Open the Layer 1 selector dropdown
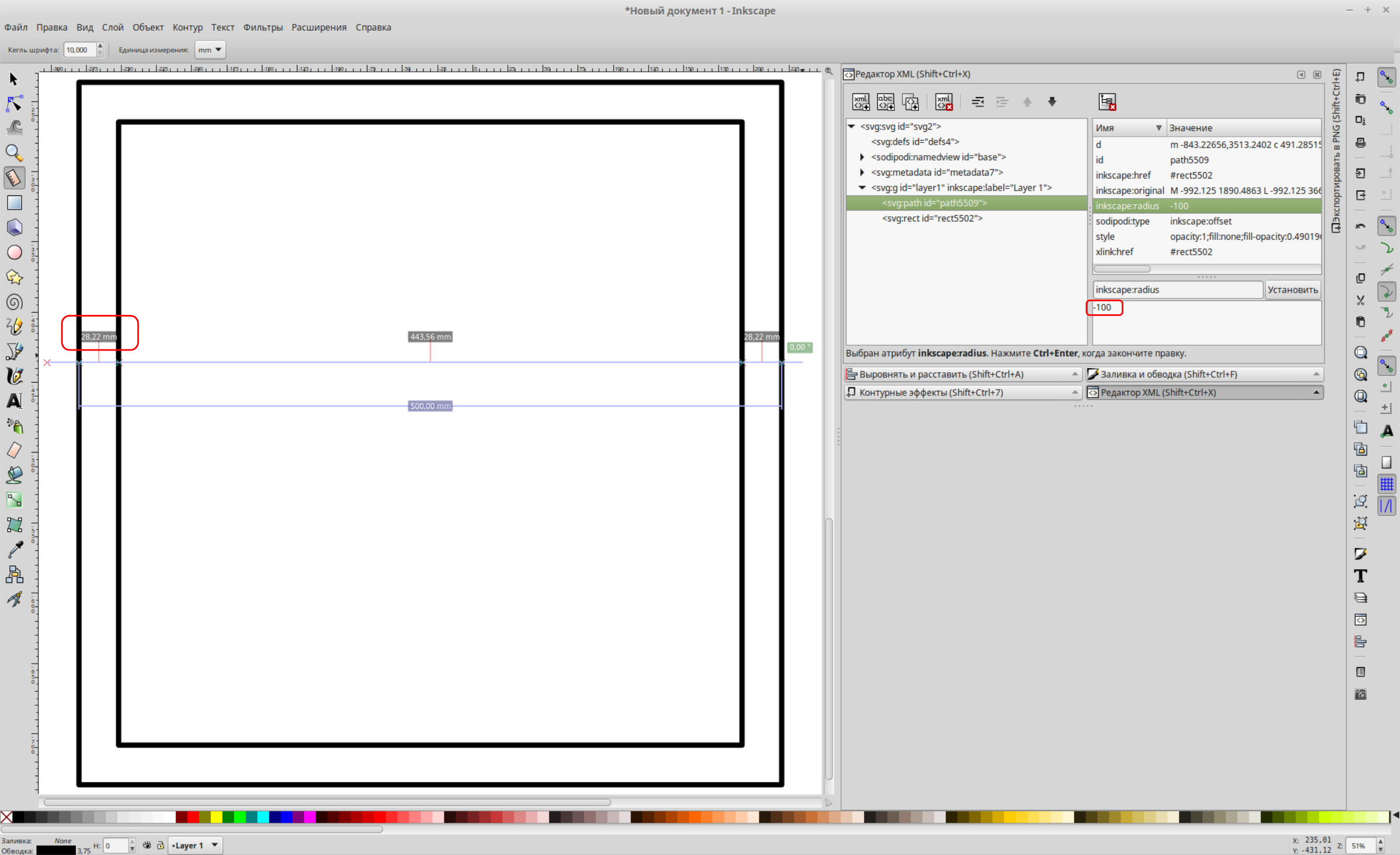This screenshot has width=1400, height=855. pyautogui.click(x=195, y=845)
